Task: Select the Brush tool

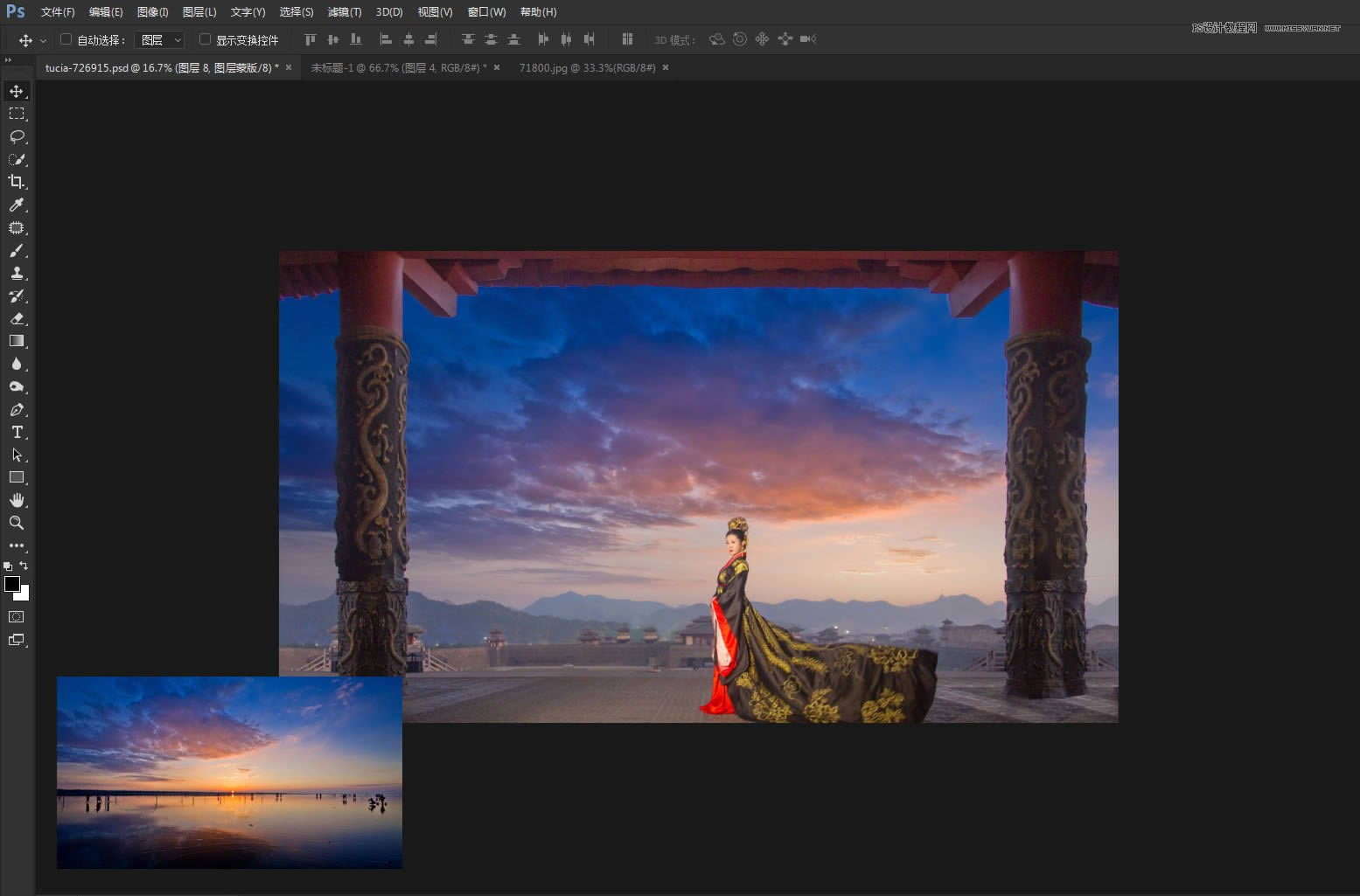Action: pyautogui.click(x=17, y=251)
